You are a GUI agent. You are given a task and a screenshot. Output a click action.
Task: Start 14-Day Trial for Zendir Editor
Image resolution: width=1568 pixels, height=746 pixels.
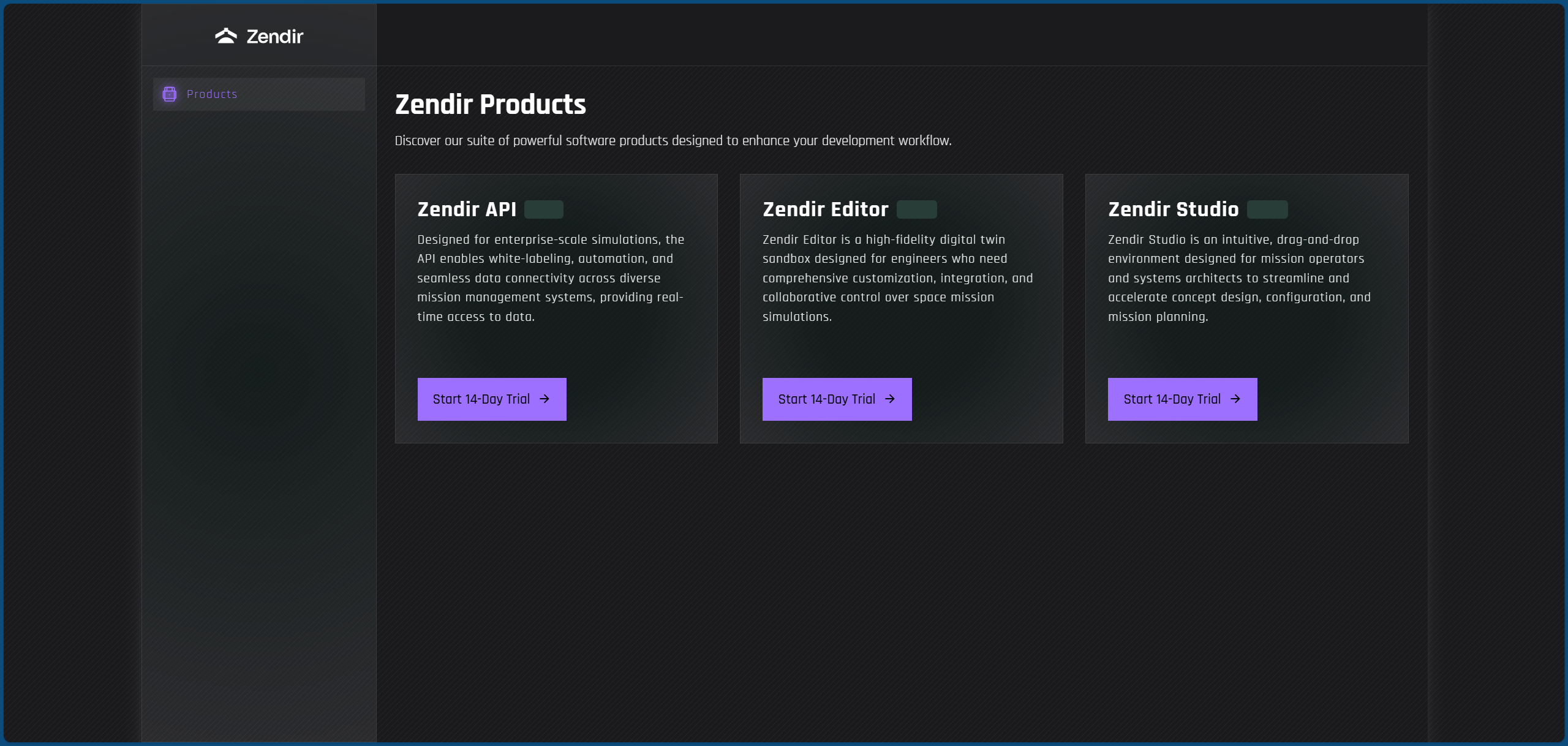pos(827,399)
